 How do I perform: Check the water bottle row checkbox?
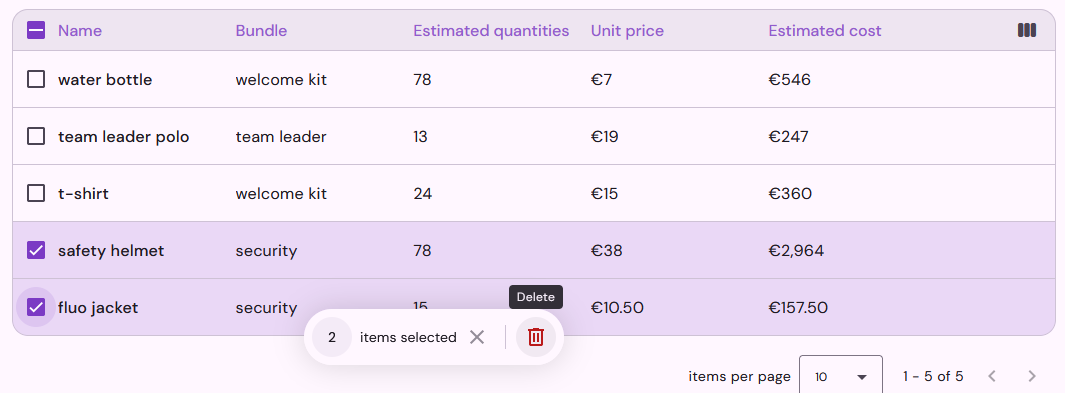(x=36, y=79)
